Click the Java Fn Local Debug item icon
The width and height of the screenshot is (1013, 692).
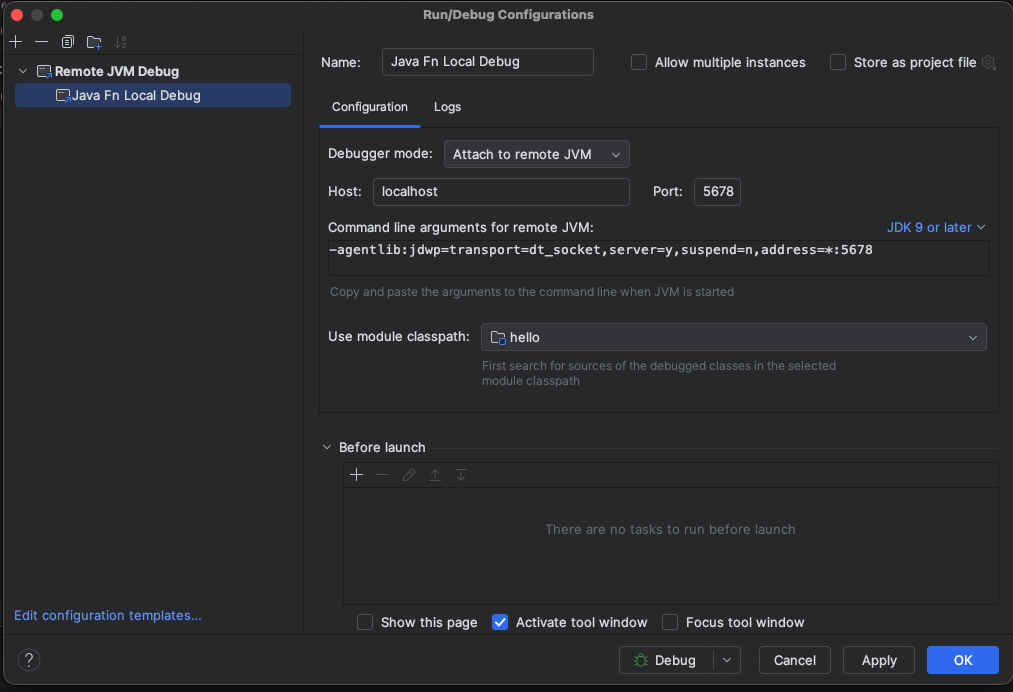63,96
